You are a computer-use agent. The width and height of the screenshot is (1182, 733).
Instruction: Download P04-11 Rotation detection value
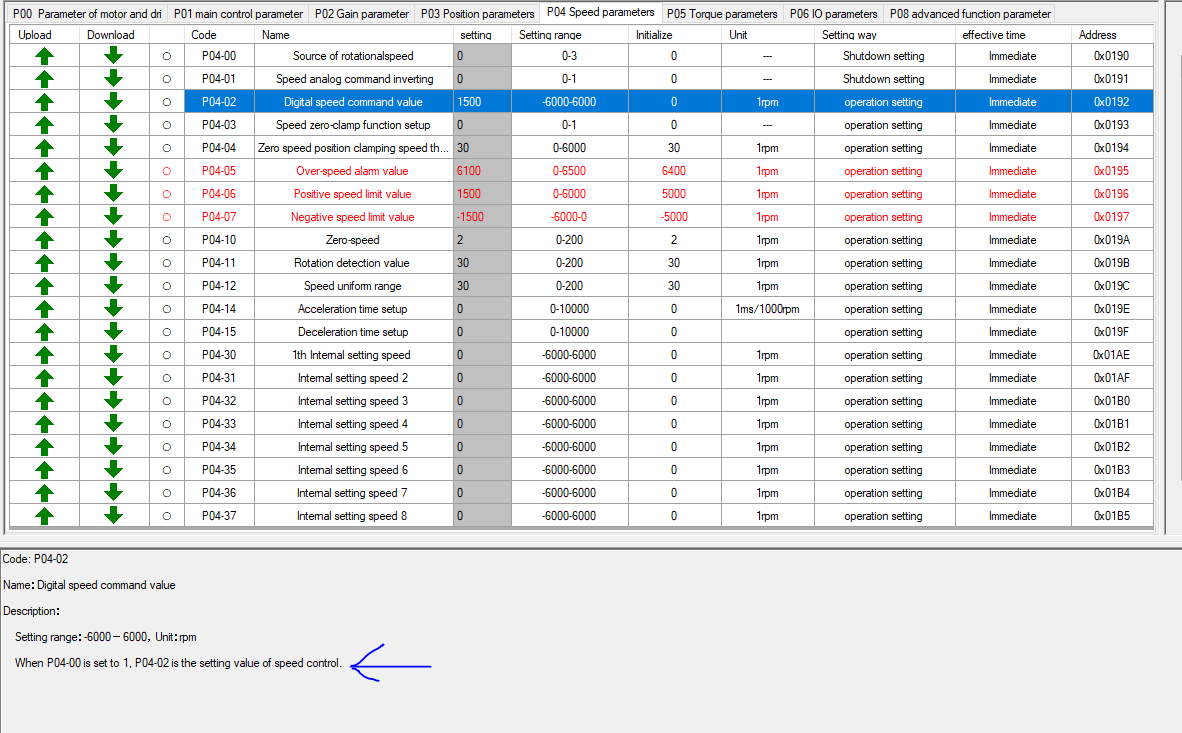[x=113, y=262]
